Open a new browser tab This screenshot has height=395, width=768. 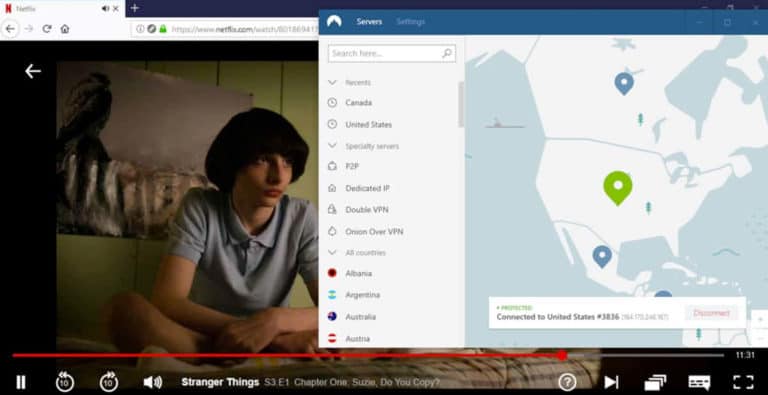(x=135, y=8)
